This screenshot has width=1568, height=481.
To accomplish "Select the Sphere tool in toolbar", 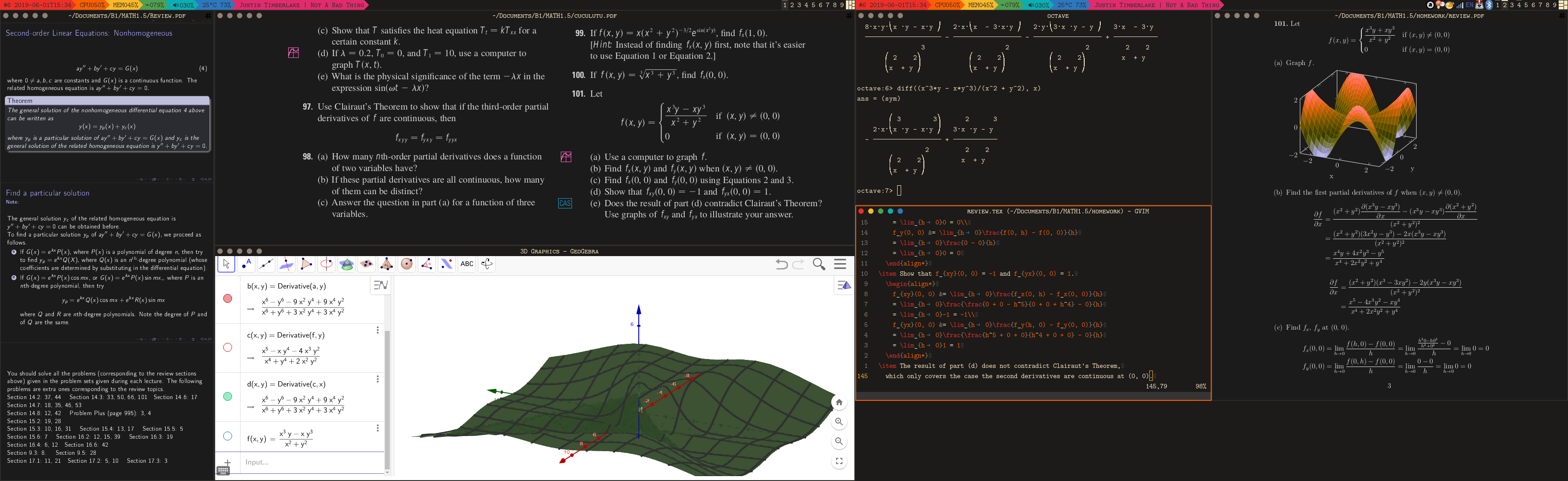I will pyautogui.click(x=407, y=264).
